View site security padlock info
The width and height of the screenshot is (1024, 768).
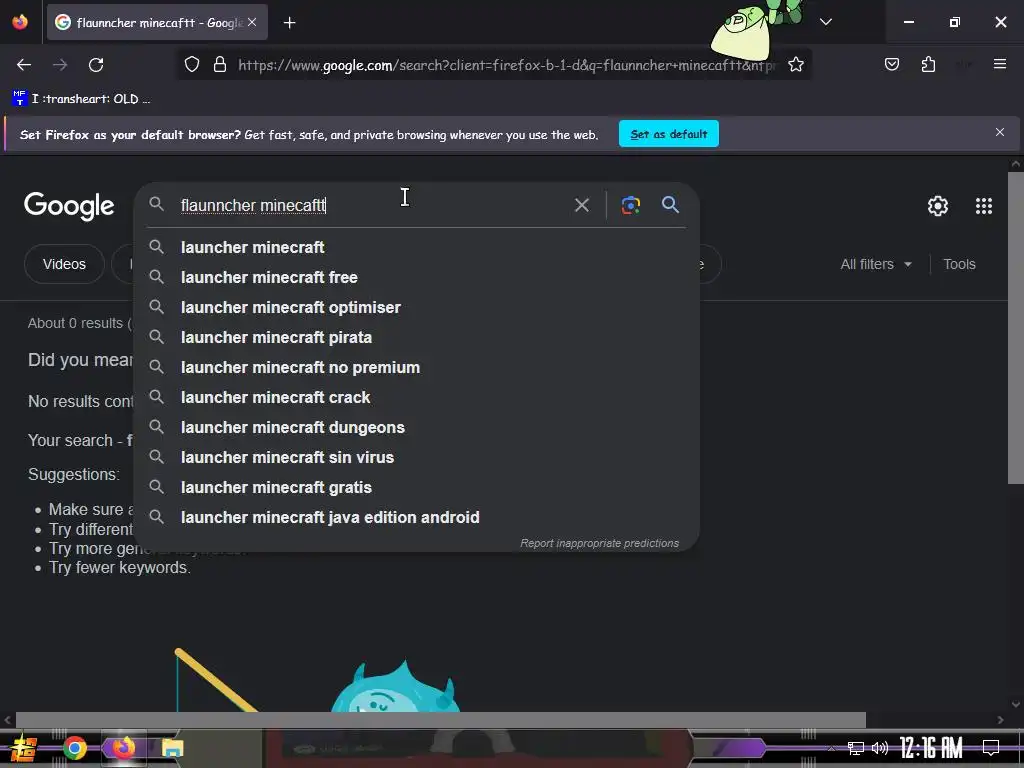coord(220,65)
